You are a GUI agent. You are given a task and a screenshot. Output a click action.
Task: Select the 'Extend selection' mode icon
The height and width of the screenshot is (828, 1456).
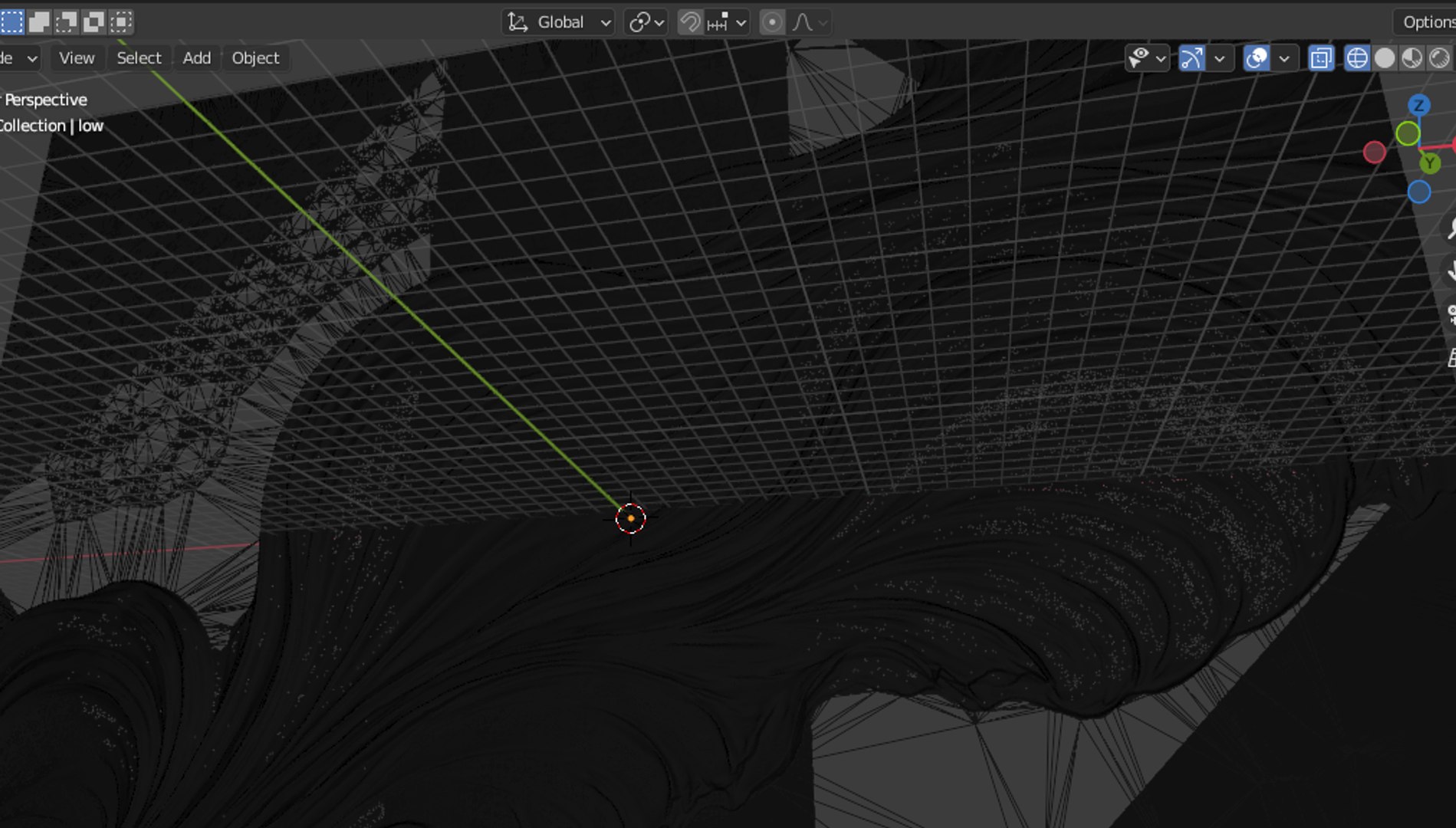pyautogui.click(x=39, y=21)
